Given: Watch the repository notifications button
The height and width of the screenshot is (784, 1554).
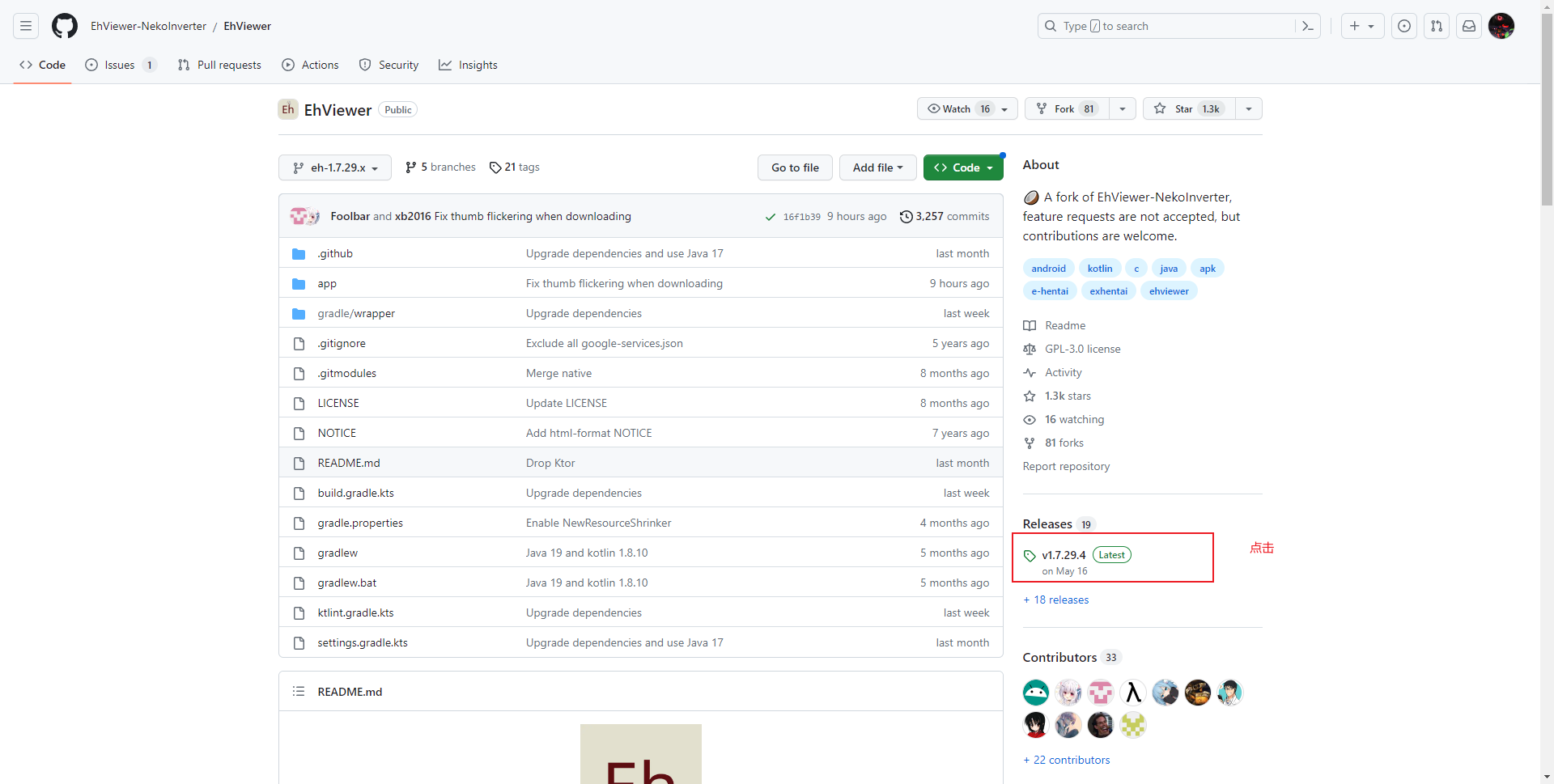Looking at the screenshot, I should 967,108.
